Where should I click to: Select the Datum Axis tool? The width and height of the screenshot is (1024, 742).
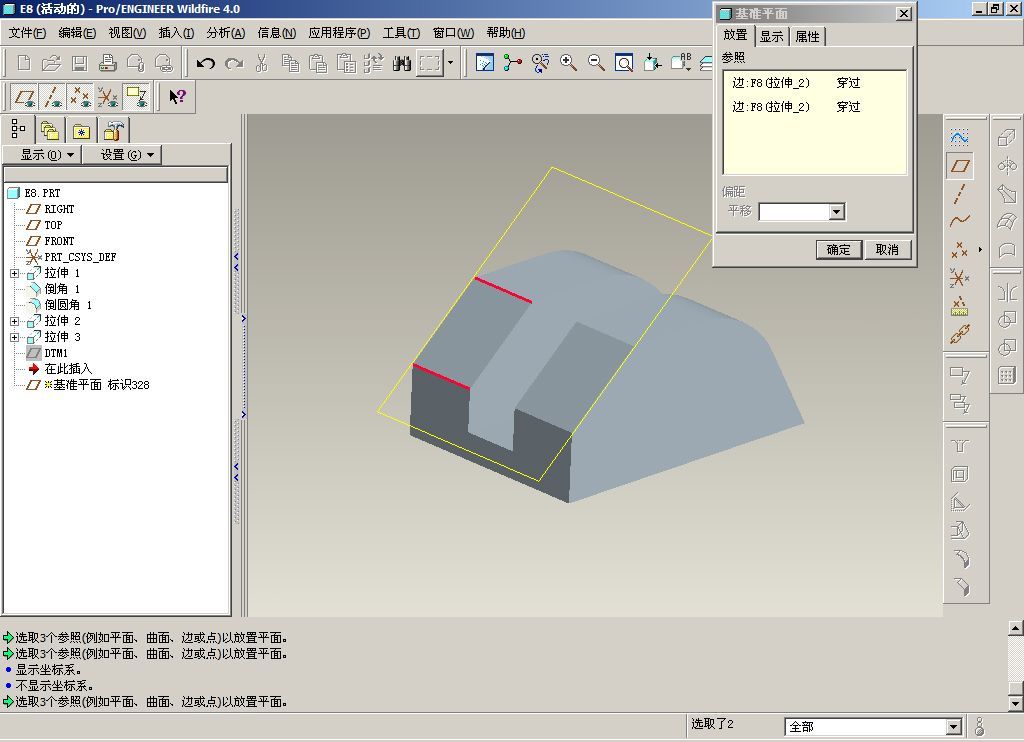click(x=959, y=194)
